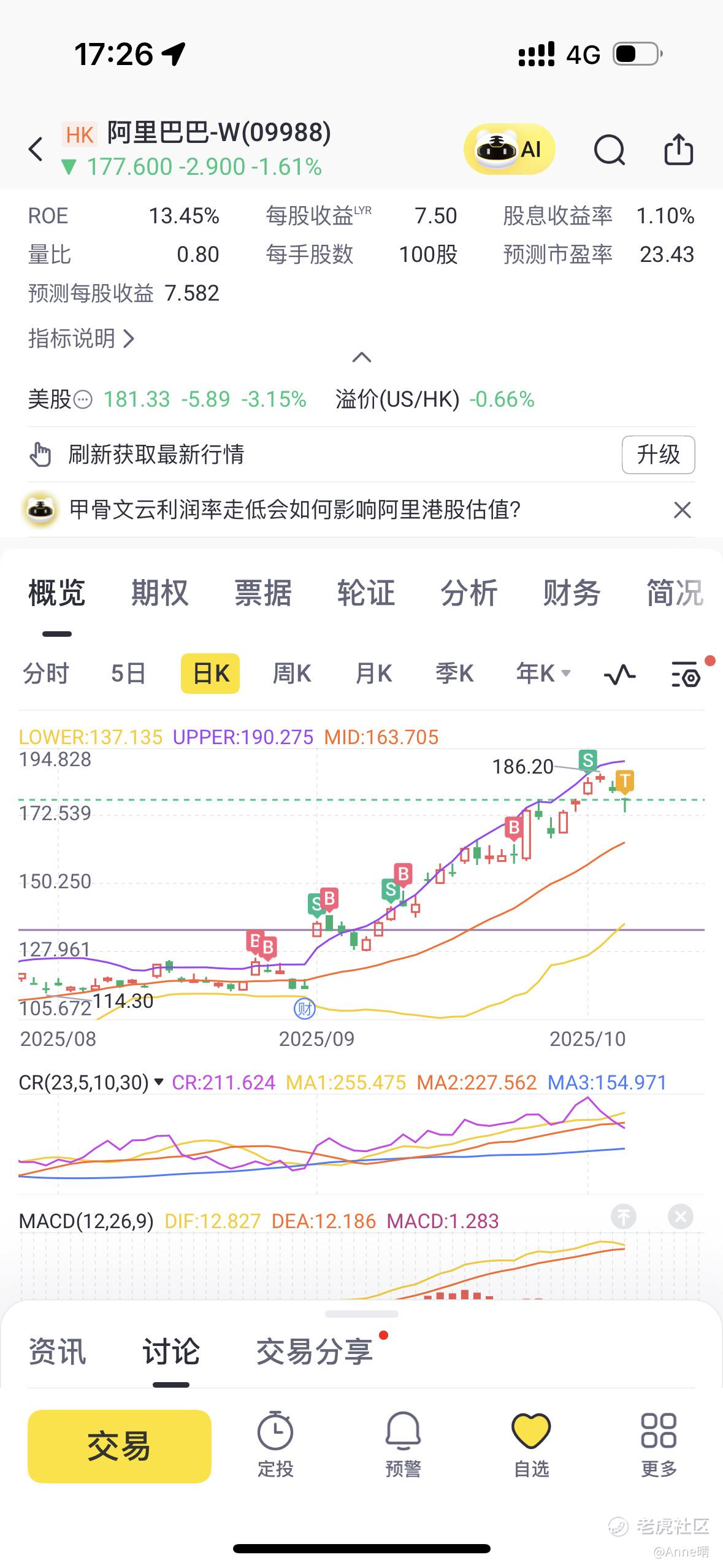
Task: Tap the share icon
Action: pos(679,149)
